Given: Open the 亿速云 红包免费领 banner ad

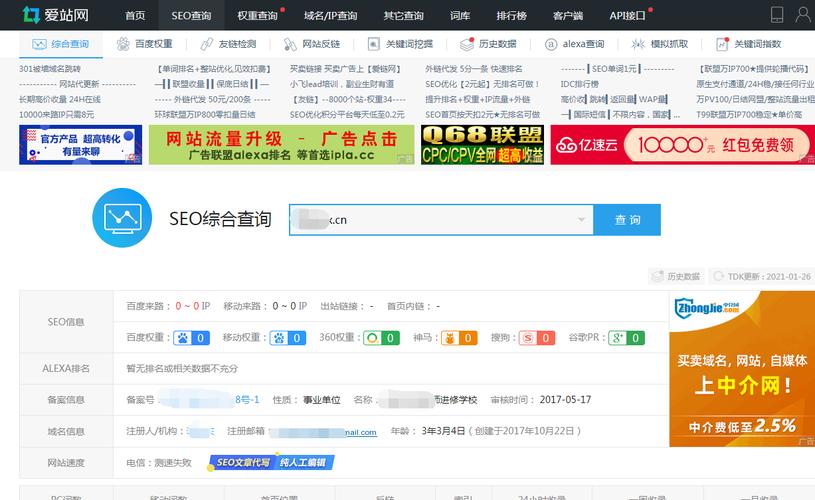Looking at the screenshot, I should [682, 145].
